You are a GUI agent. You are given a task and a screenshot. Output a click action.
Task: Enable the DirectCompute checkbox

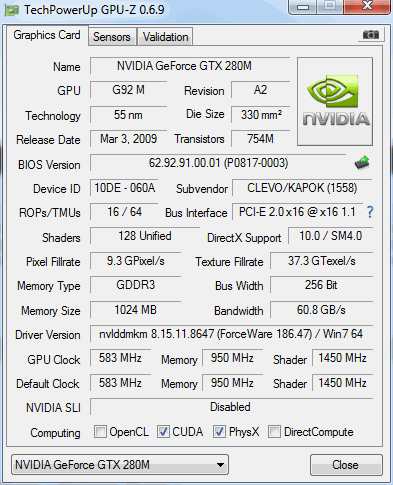(x=274, y=432)
